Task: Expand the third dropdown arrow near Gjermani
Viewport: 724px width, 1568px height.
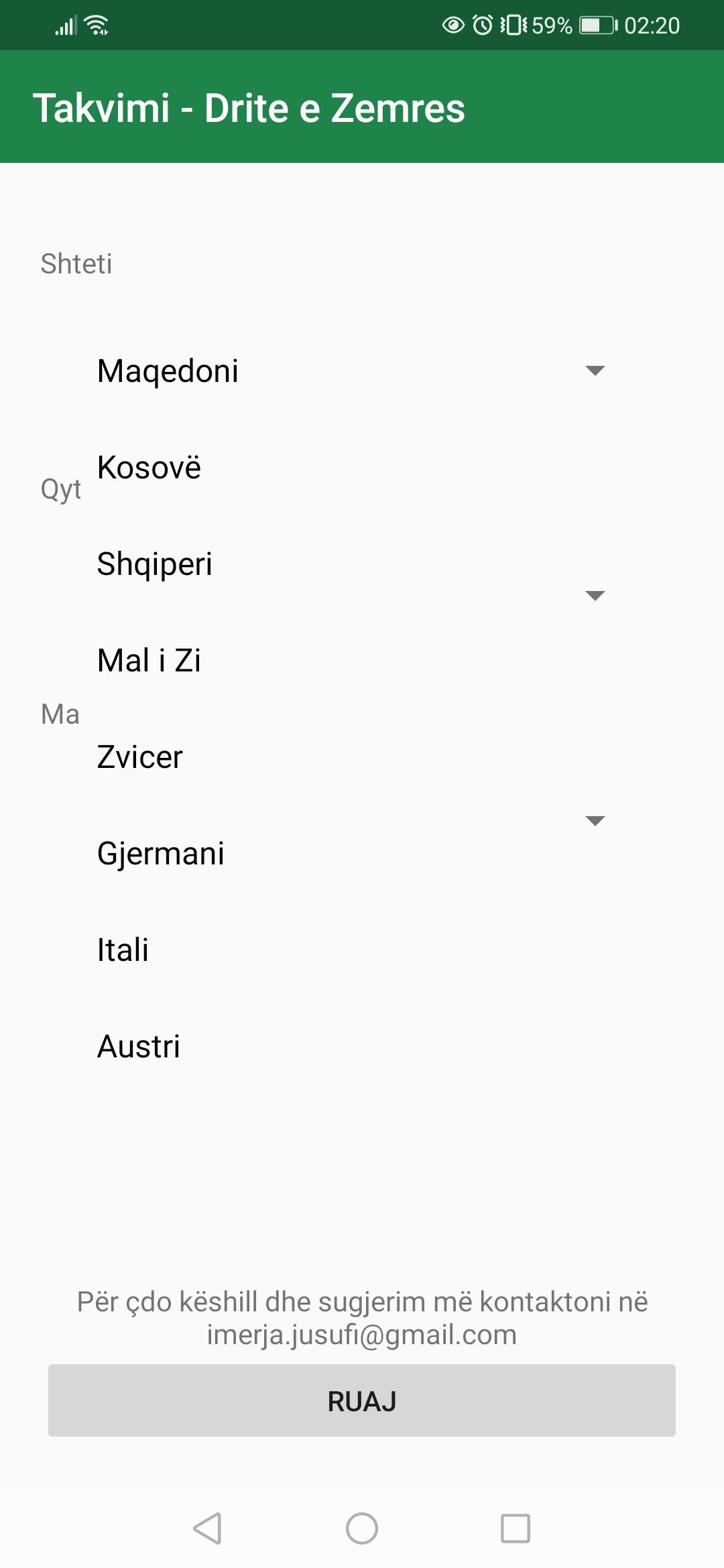Action: pos(595,821)
